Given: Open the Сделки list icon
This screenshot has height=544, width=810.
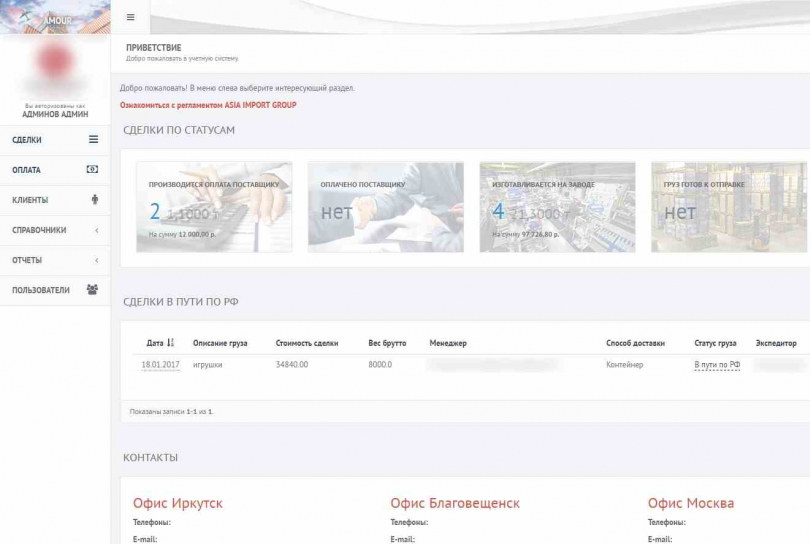Looking at the screenshot, I should [x=93, y=139].
